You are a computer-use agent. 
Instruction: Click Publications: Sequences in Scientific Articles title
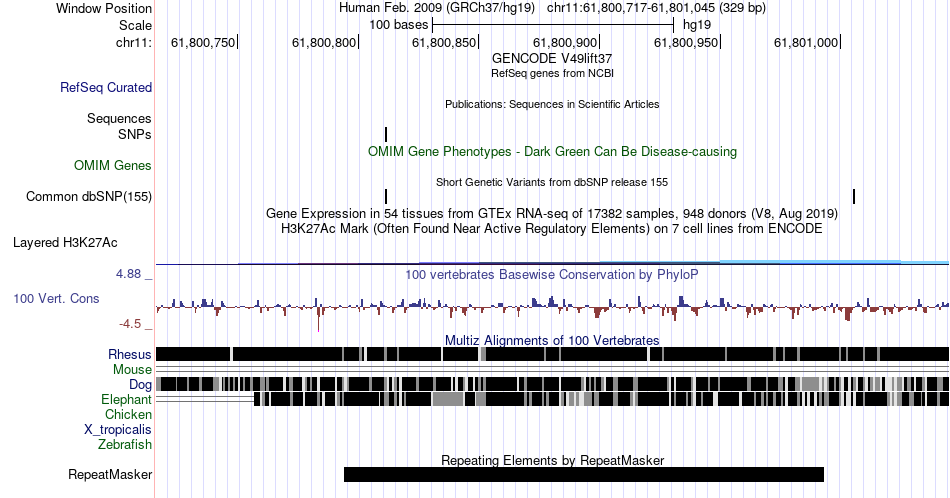[x=552, y=104]
